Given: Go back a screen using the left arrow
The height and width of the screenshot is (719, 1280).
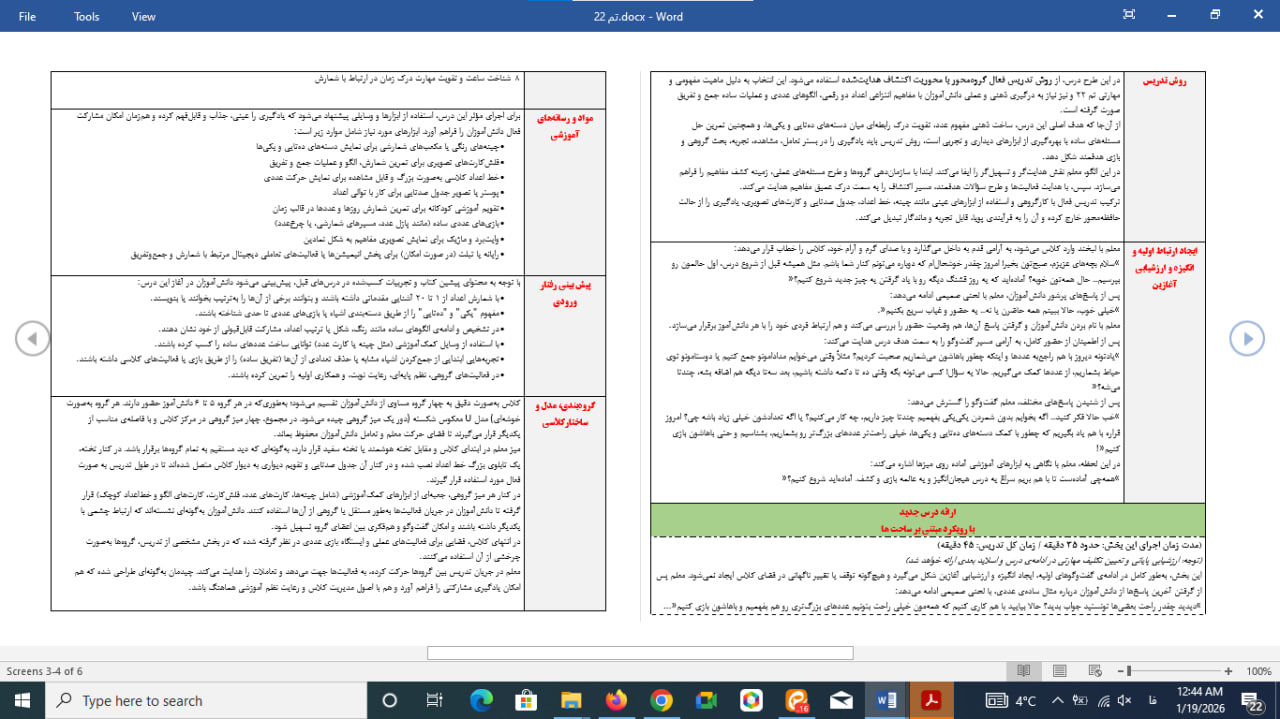Looking at the screenshot, I should click(x=32, y=338).
